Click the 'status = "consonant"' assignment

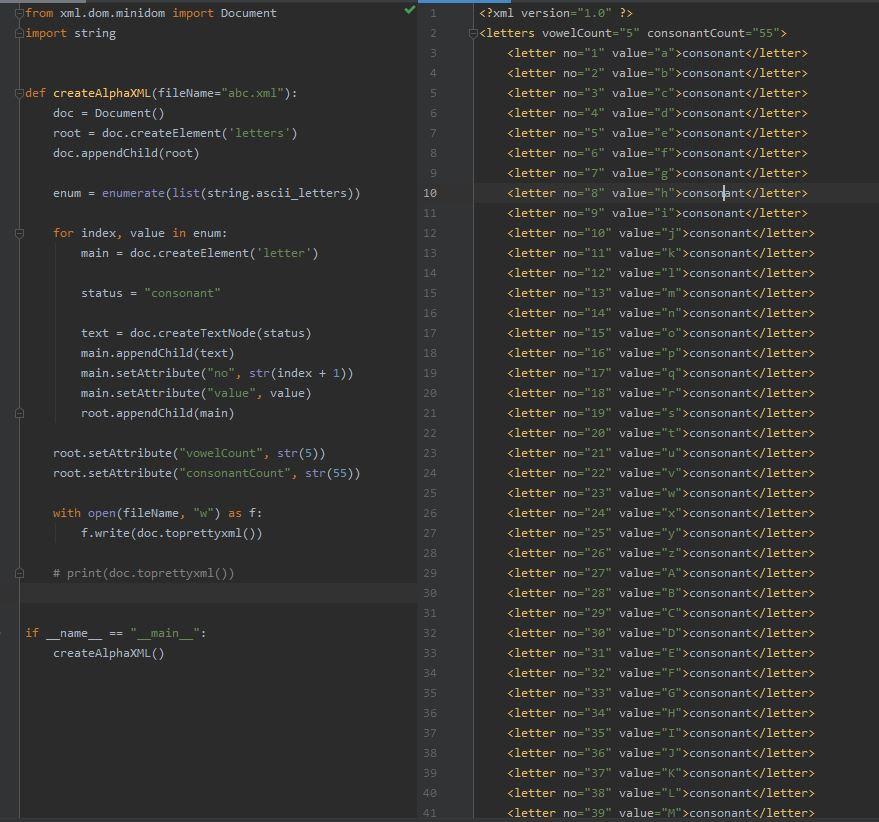150,293
